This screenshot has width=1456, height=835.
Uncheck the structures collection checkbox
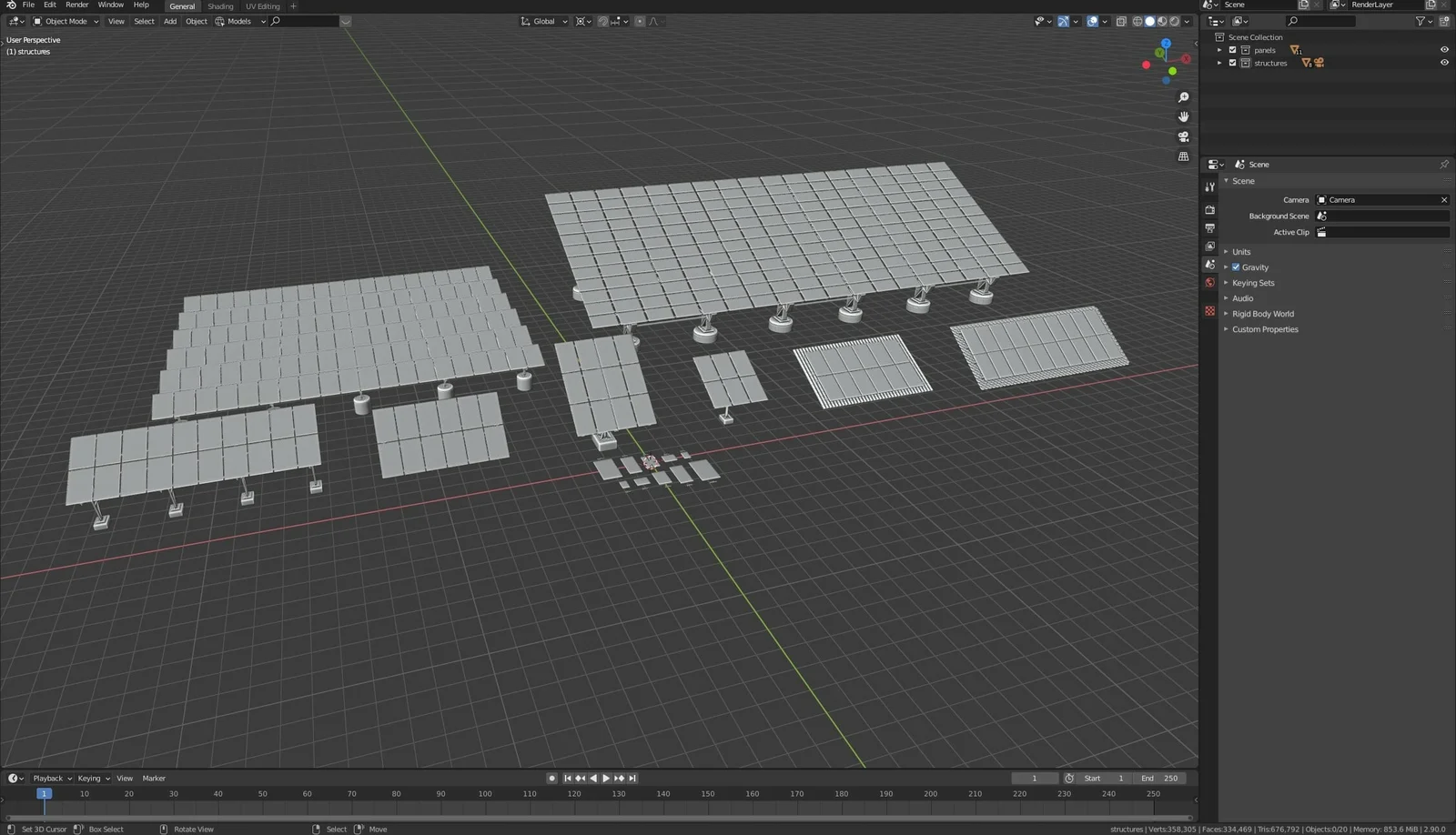[x=1233, y=63]
